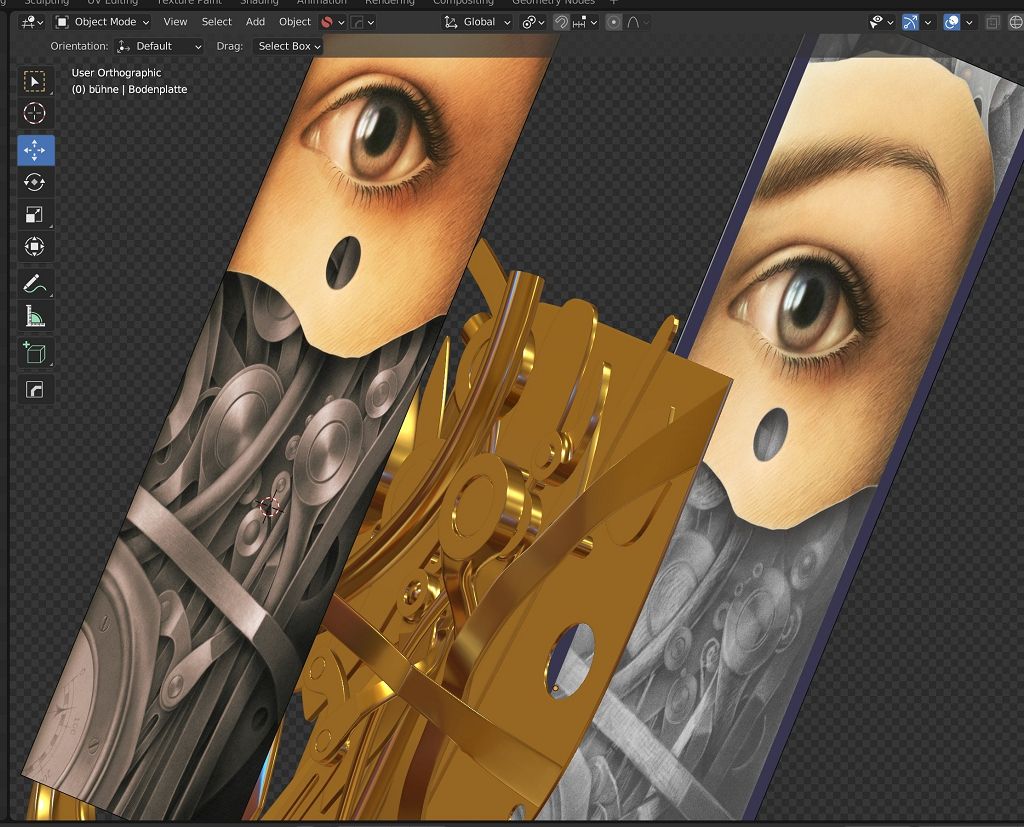Click the 'User Orthographic' viewport label
Viewport: 1024px width, 827px height.
pos(116,73)
